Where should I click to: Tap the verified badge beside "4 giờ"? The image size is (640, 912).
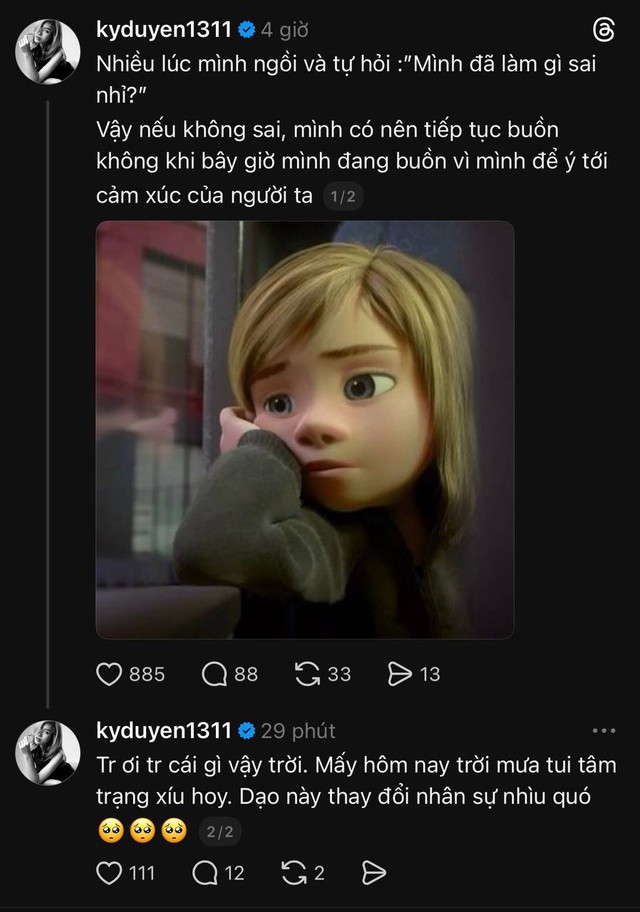[246, 30]
